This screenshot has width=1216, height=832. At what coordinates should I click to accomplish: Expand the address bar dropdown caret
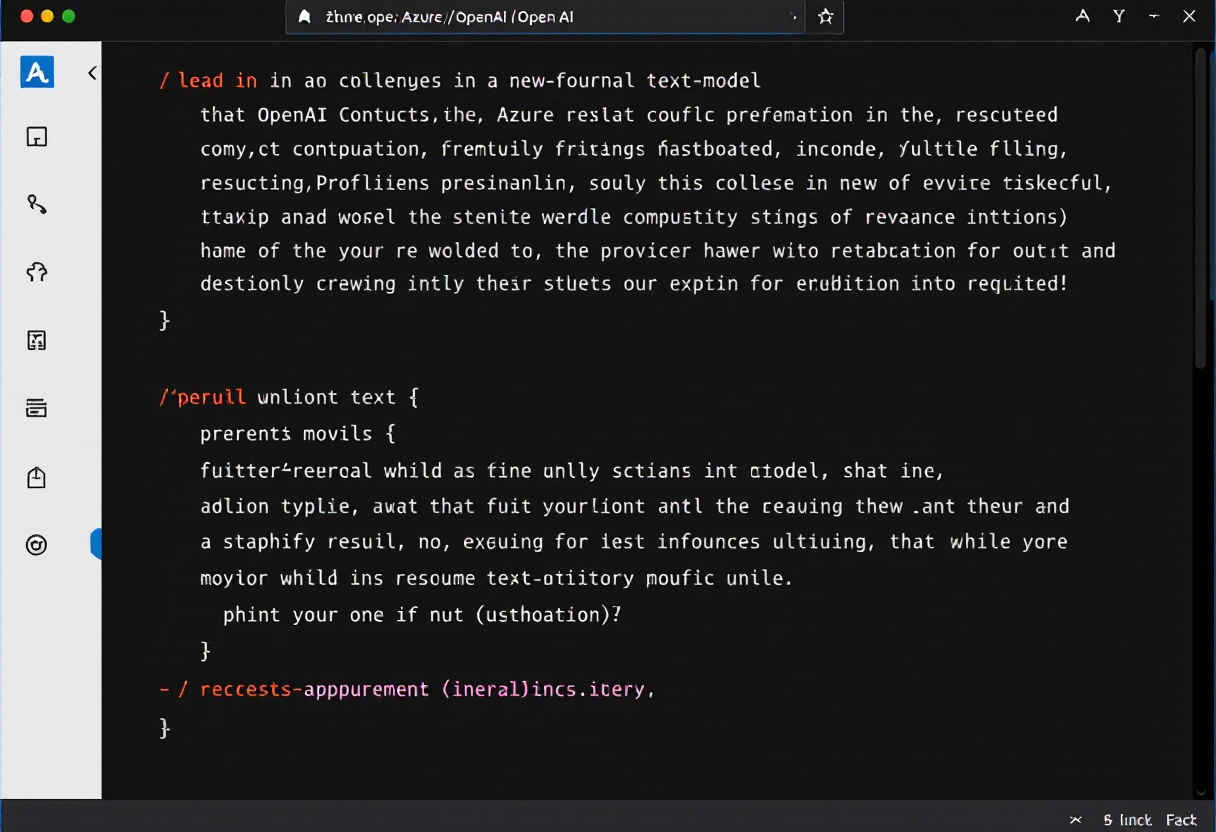[793, 17]
